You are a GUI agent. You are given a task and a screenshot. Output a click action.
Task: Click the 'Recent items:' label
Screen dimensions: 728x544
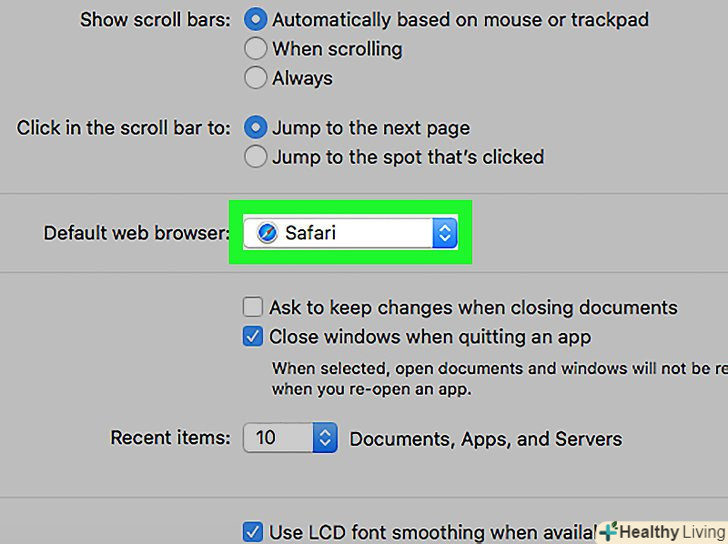[x=170, y=438]
